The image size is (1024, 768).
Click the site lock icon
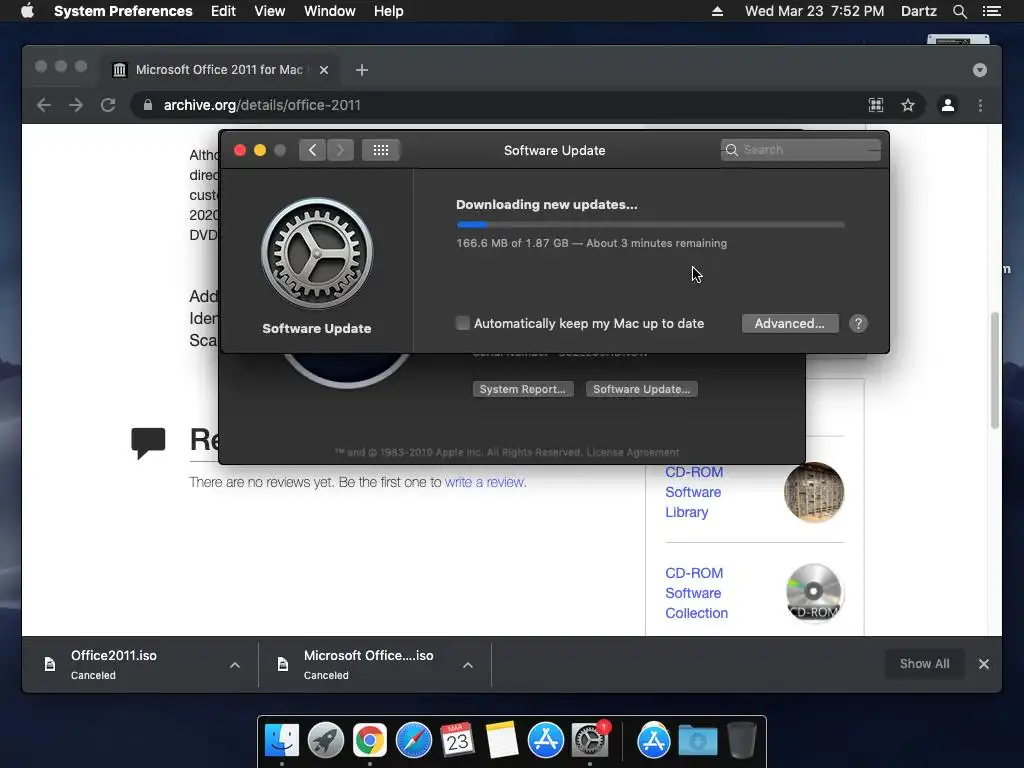(148, 105)
